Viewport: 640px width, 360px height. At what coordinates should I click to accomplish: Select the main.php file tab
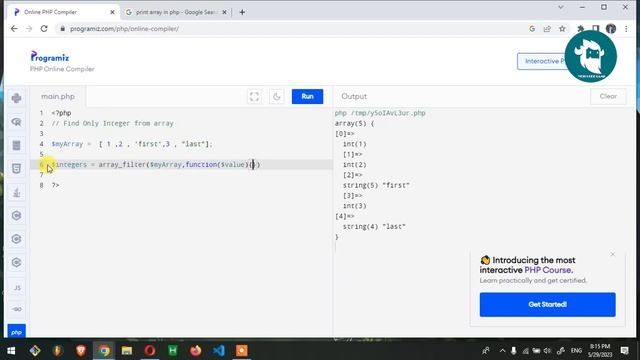coord(58,97)
